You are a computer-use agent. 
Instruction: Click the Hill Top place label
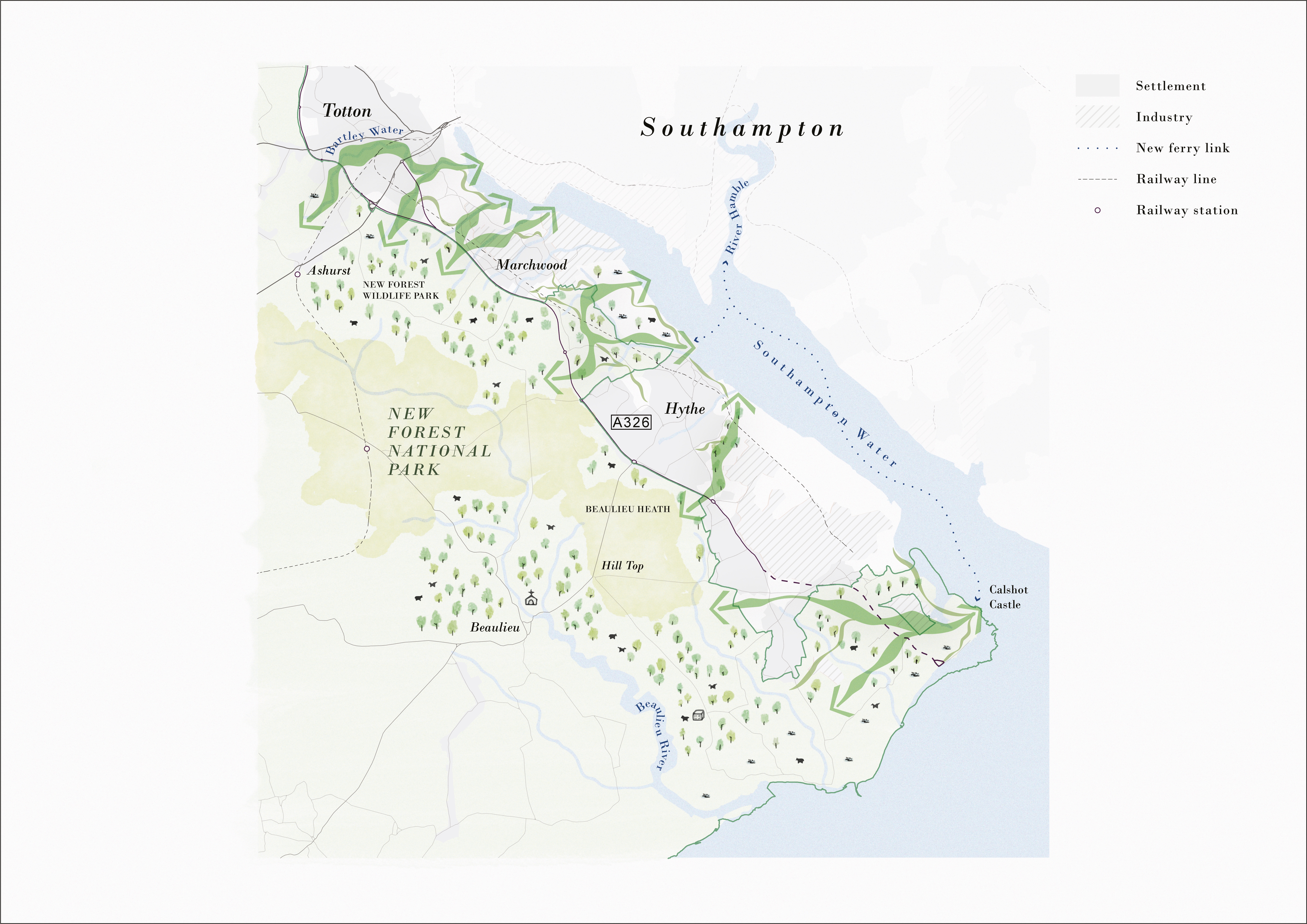pyautogui.click(x=622, y=566)
